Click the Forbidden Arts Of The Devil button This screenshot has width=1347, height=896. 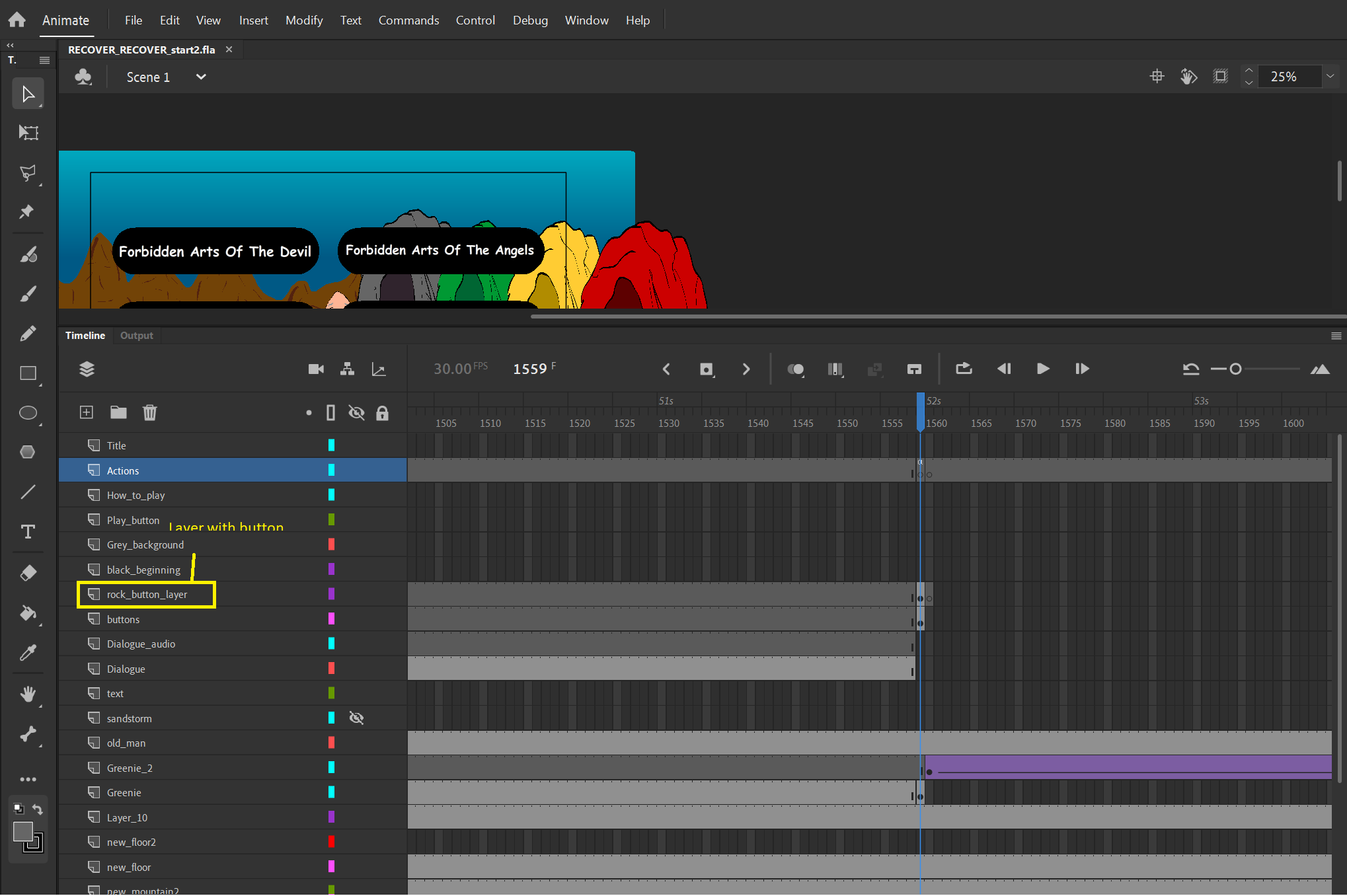pos(215,251)
